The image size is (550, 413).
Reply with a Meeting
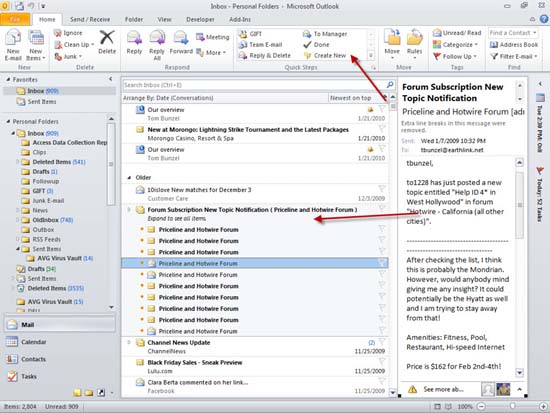click(213, 37)
